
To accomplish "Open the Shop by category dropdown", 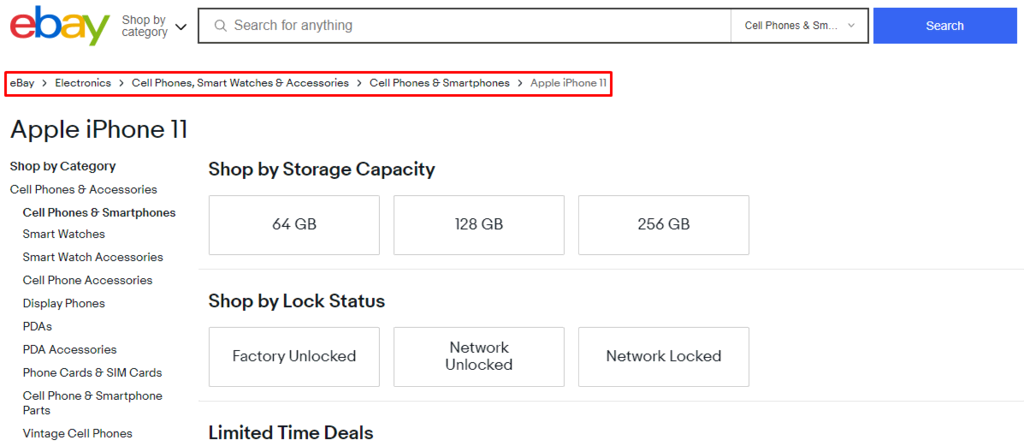I will pos(154,26).
